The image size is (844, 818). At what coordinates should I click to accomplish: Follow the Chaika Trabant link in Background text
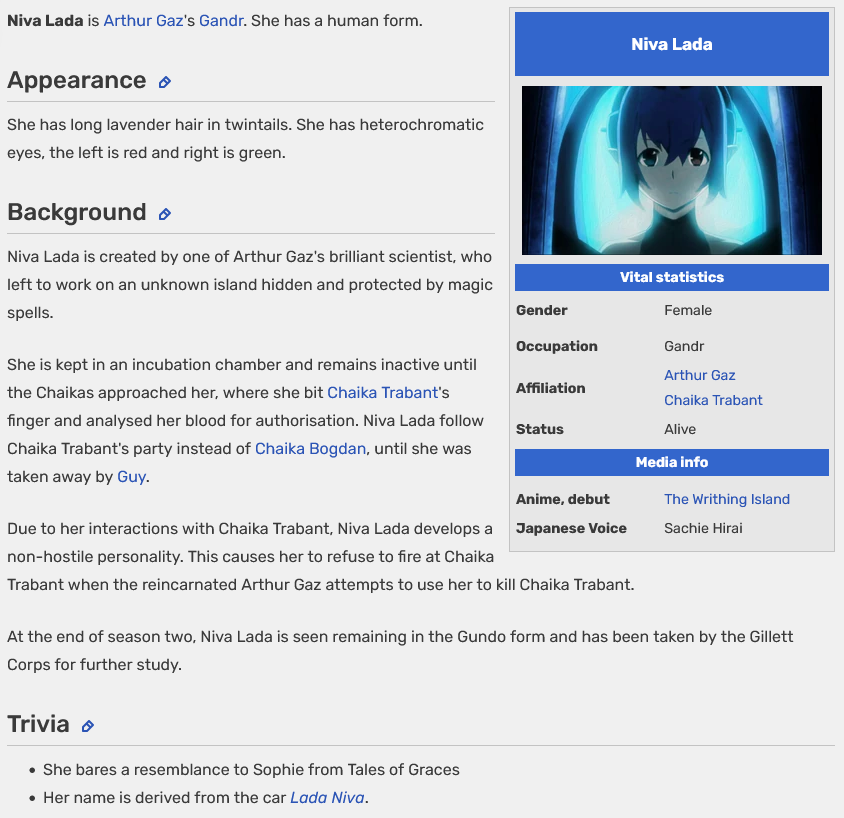click(382, 392)
